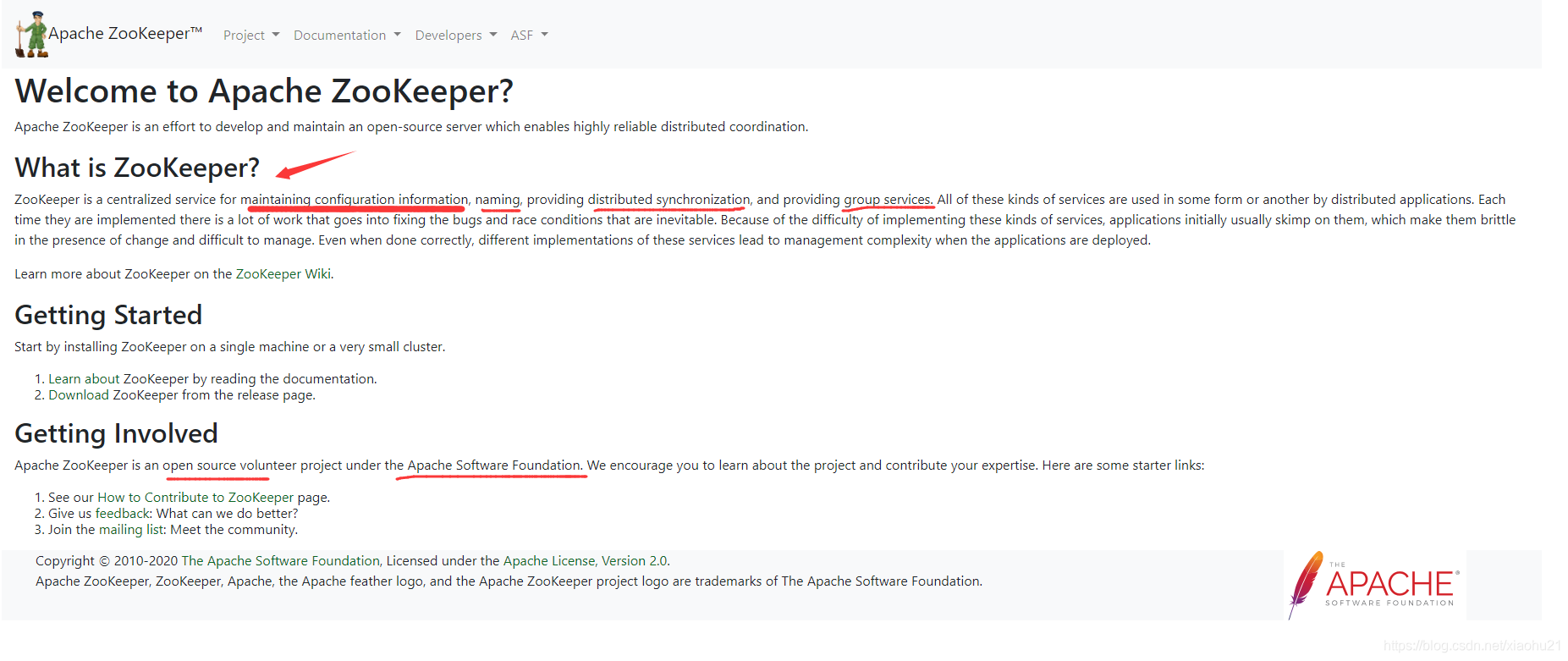Open the Download release page link
This screenshot has width=1568, height=661.
(x=79, y=395)
